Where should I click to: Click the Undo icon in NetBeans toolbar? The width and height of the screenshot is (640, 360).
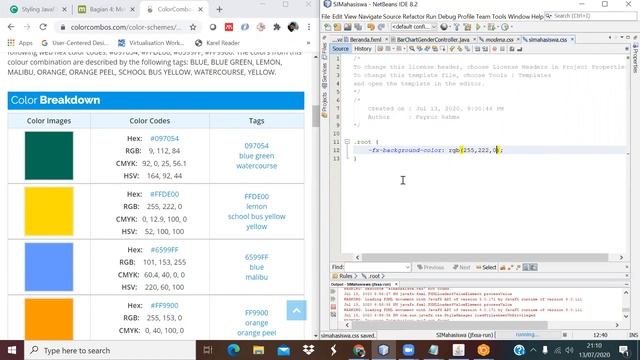(x=371, y=27)
